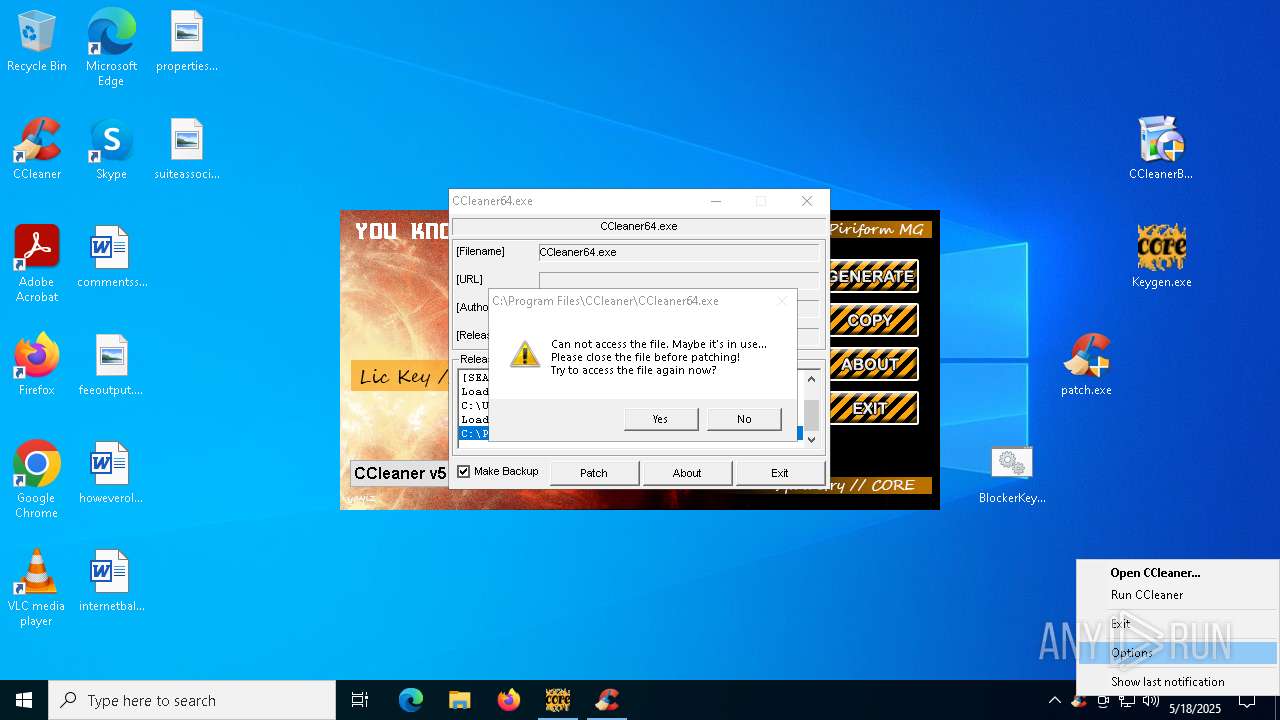Select the commentss Word document
1280x720 pixels.
[111, 258]
